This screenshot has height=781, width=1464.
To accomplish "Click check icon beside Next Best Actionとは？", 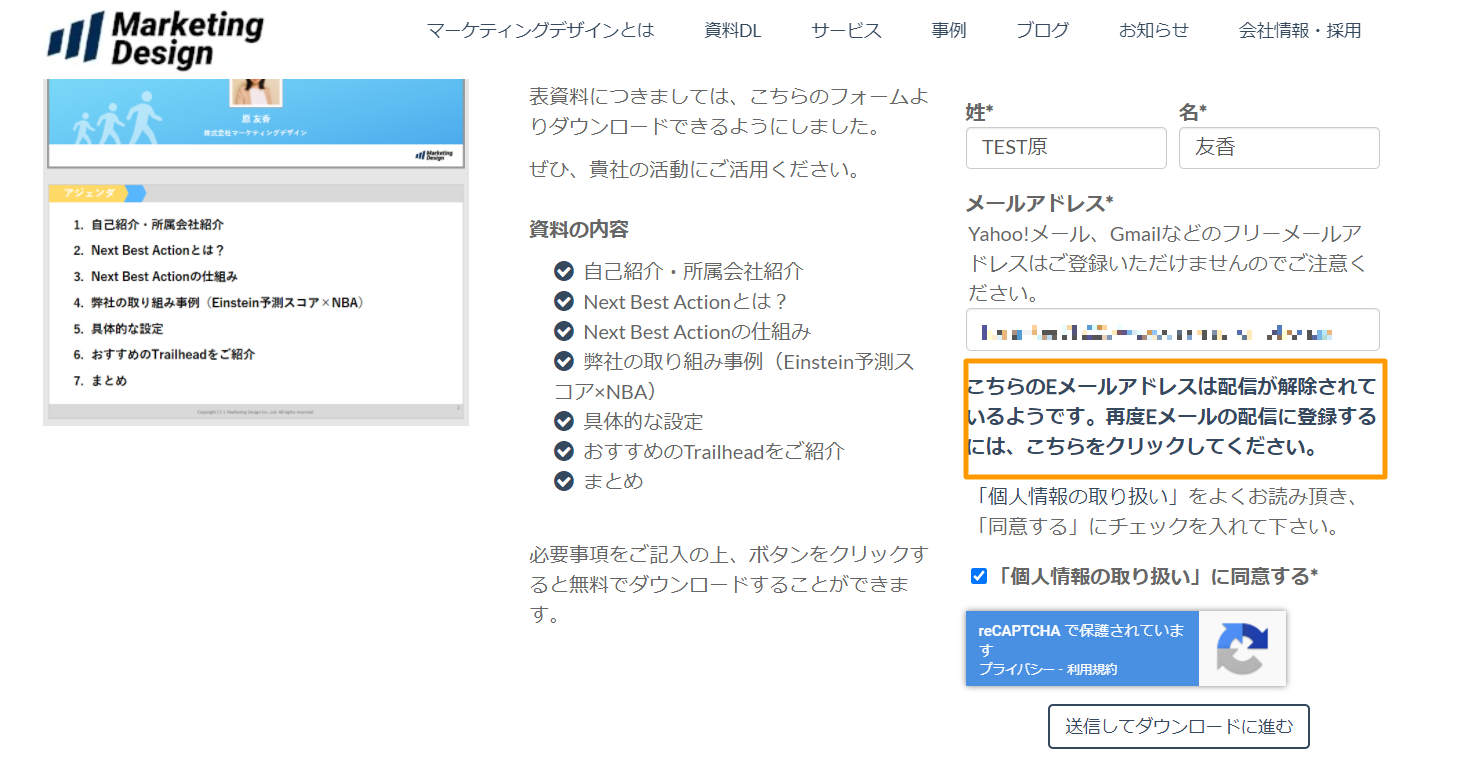I will 564,301.
